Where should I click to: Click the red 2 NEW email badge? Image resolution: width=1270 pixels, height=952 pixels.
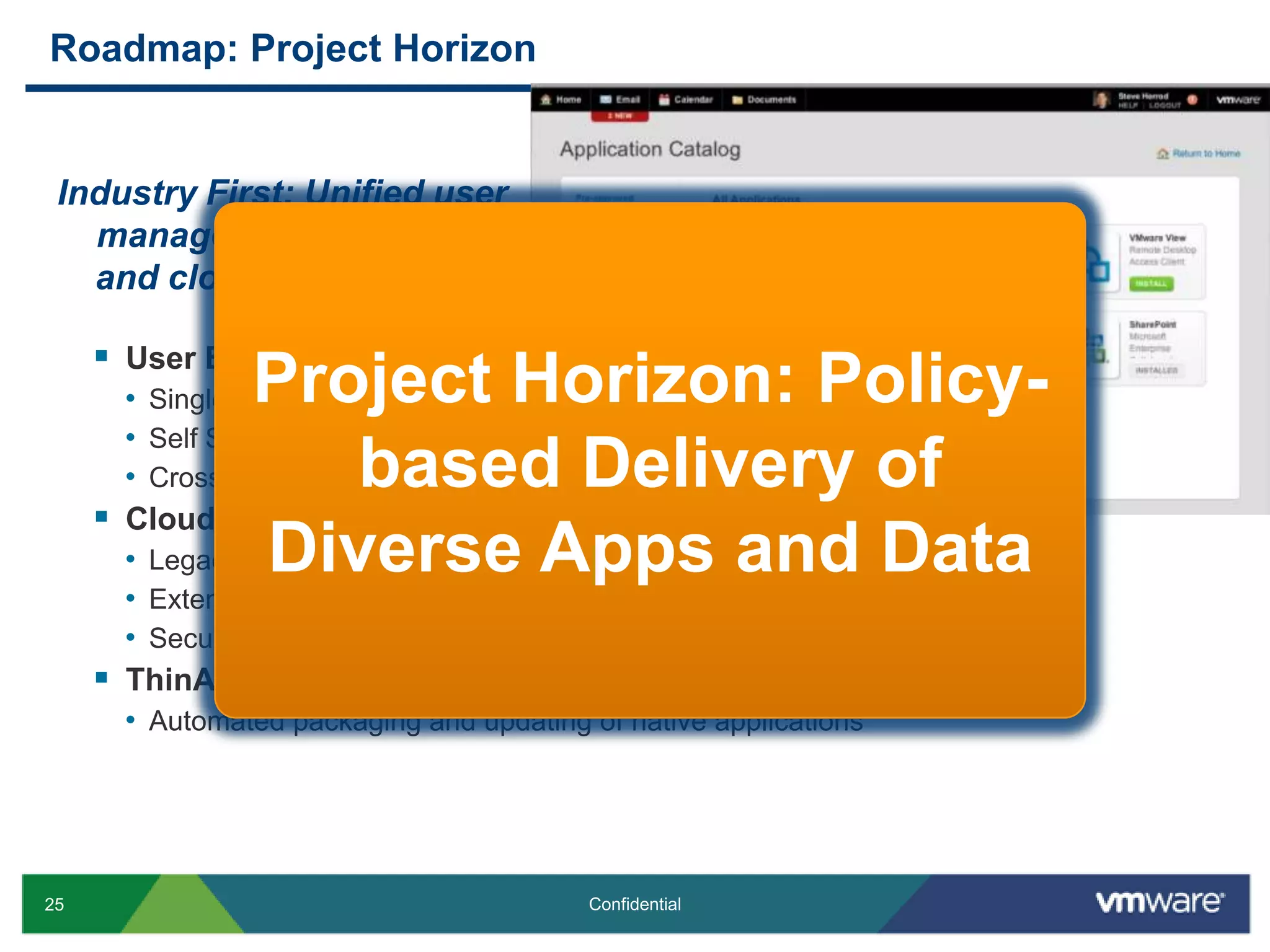click(619, 116)
